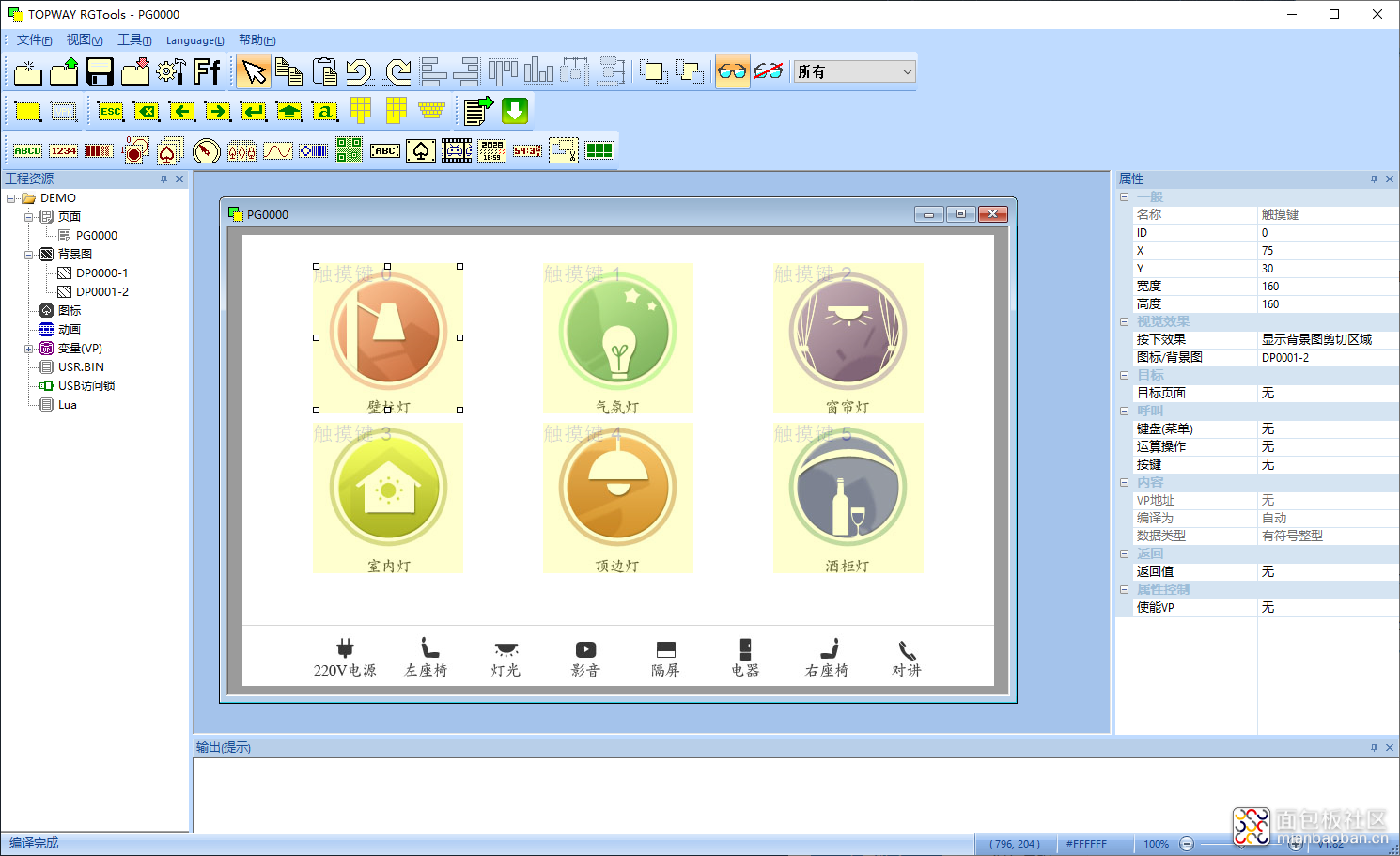The image size is (1400, 856).
Task: Click the 宽度 value field in properties
Action: pos(1328,287)
